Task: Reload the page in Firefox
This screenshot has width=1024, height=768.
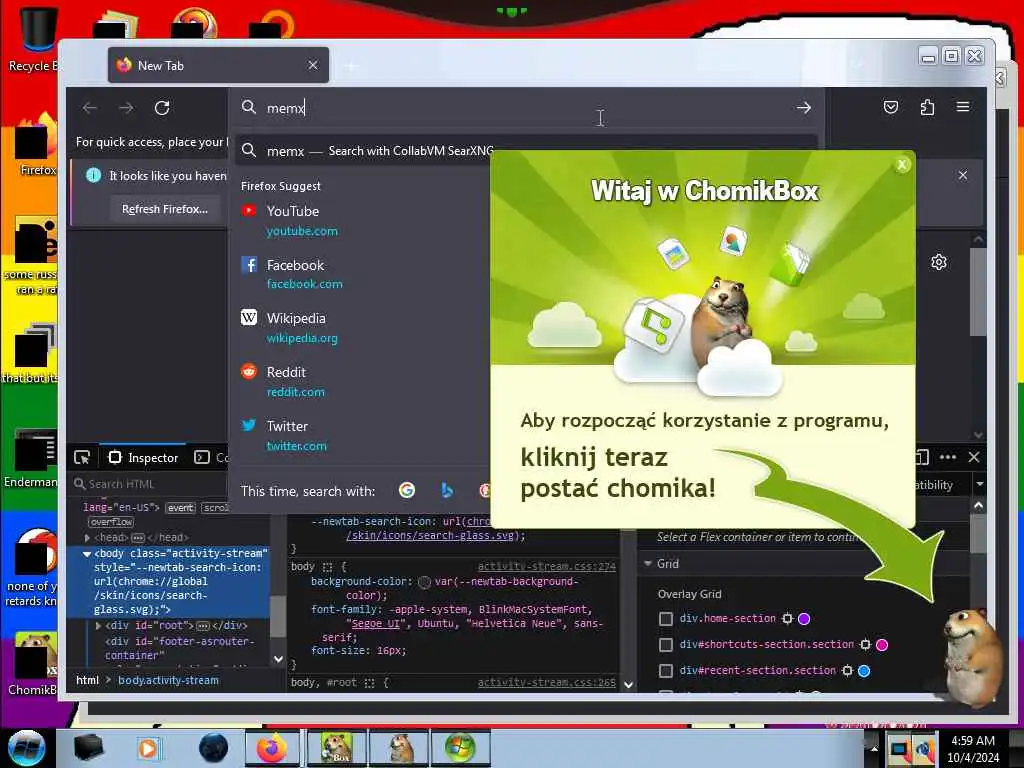Action: point(162,108)
